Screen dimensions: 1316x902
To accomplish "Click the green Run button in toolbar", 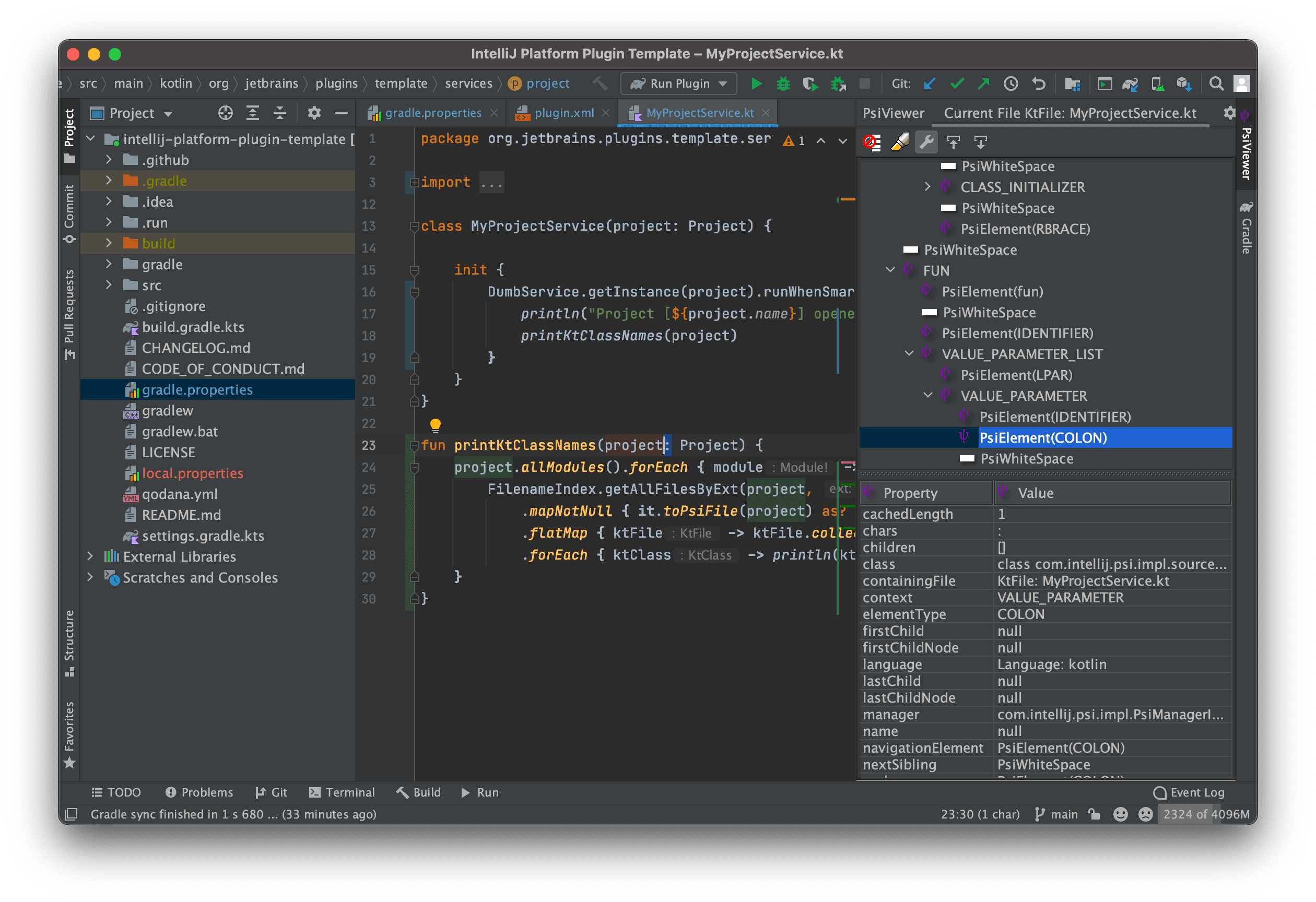I will (x=756, y=84).
